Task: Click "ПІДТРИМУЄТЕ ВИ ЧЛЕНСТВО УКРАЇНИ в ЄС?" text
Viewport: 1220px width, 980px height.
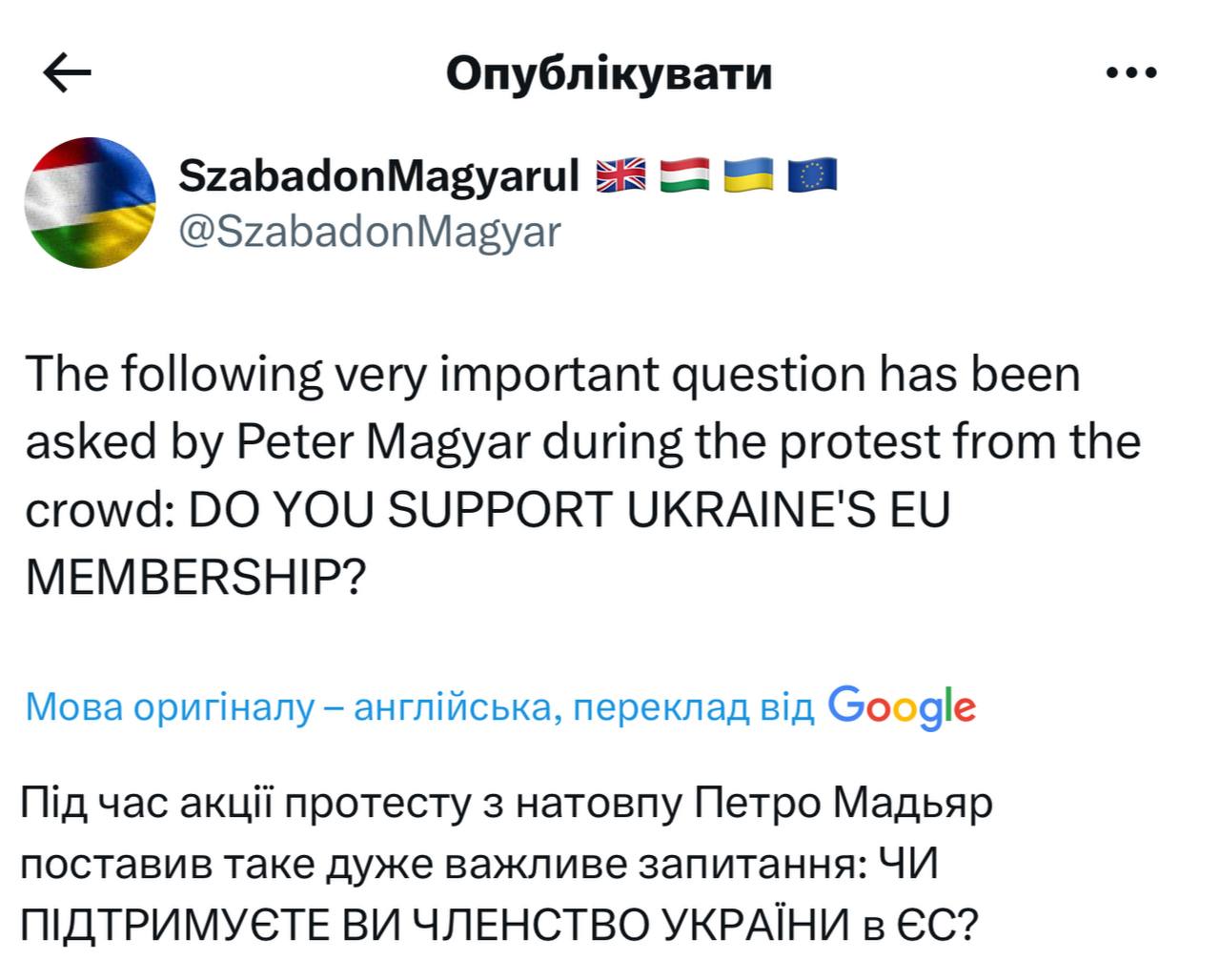Action: point(499,923)
